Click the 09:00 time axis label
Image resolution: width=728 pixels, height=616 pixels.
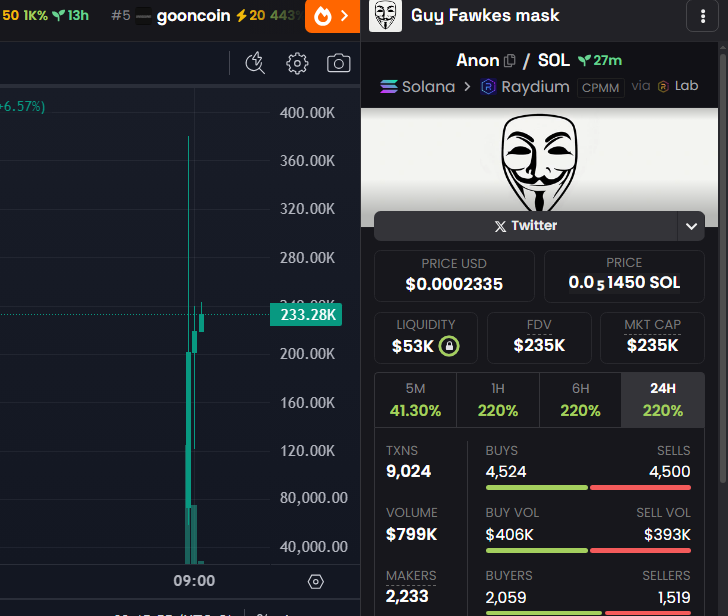click(194, 581)
